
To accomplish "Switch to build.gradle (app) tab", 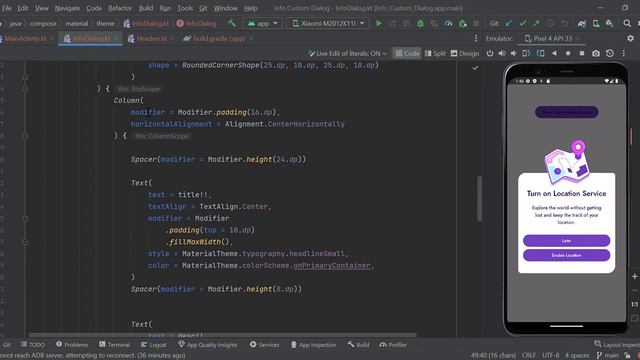I will 219,38.
